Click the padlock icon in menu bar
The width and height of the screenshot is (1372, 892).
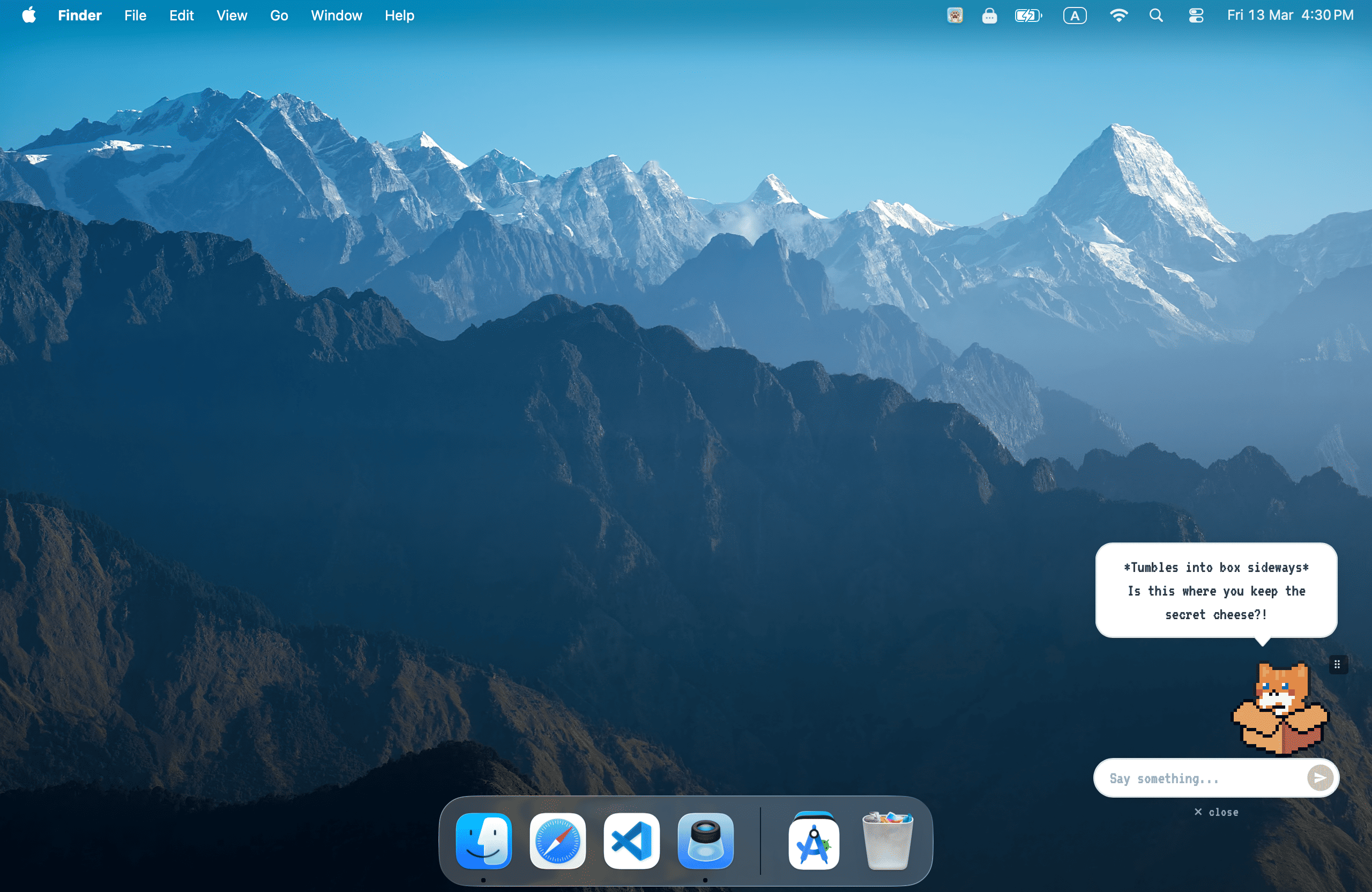click(x=989, y=16)
